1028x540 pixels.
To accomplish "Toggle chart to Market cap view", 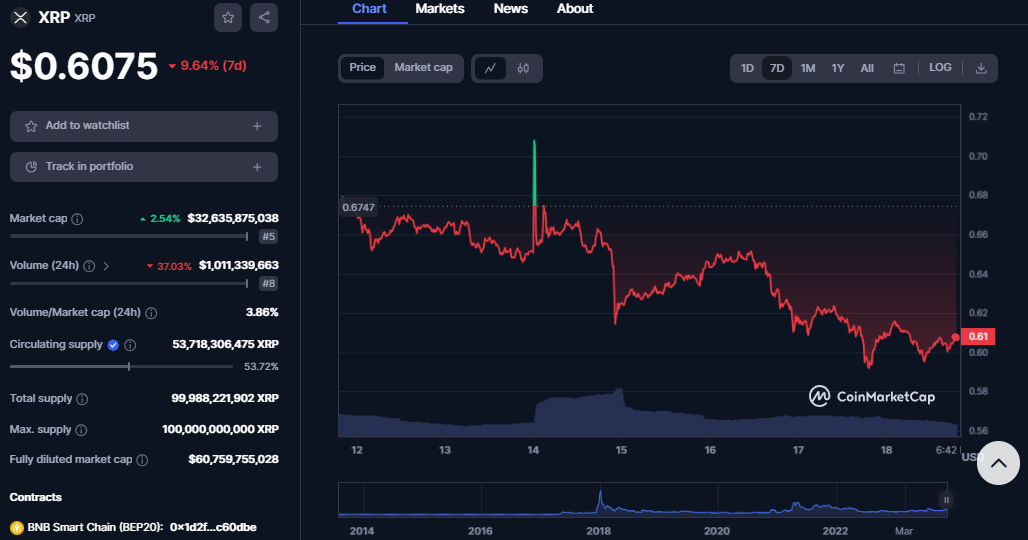I will tap(423, 68).
